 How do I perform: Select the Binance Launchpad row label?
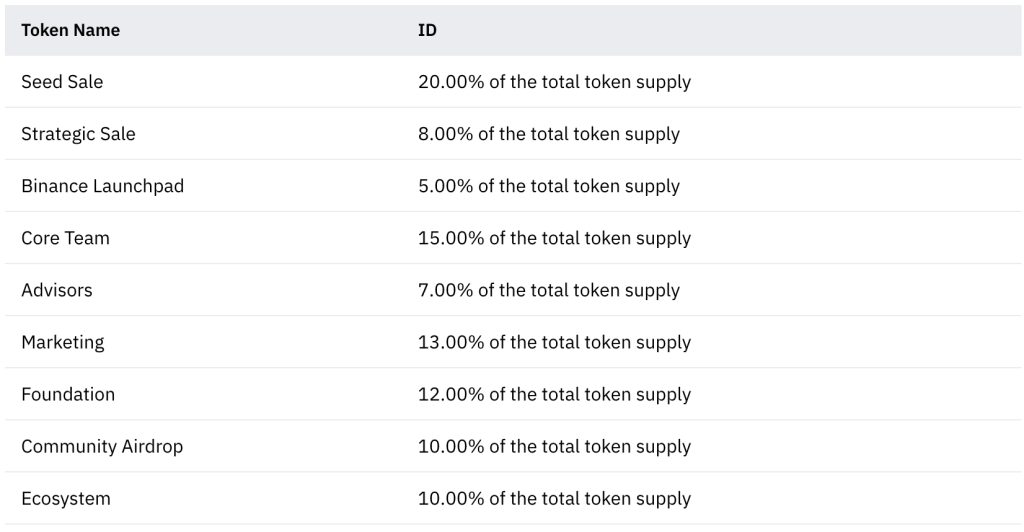(x=103, y=186)
